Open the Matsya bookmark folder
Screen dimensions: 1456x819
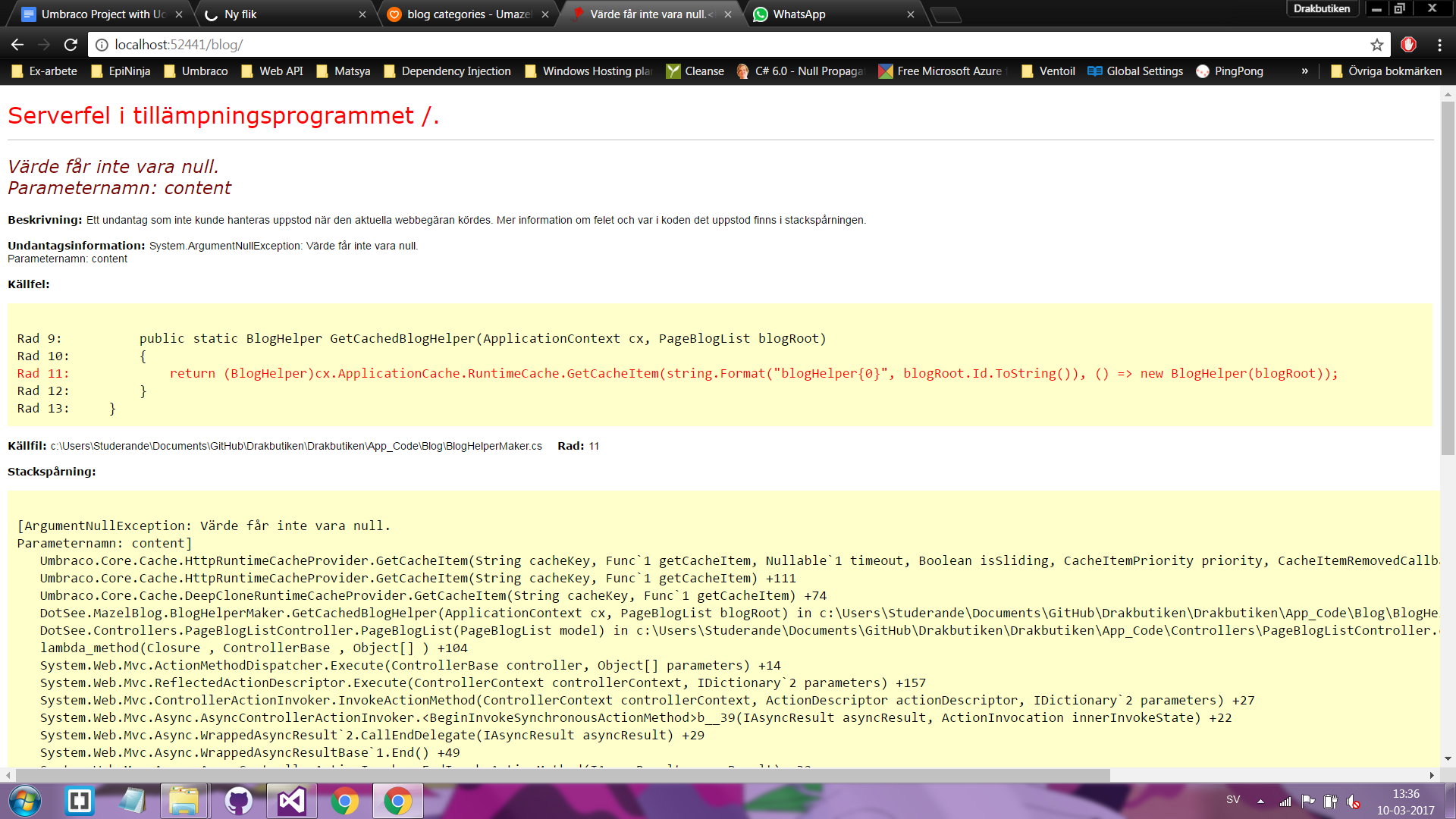tap(344, 71)
